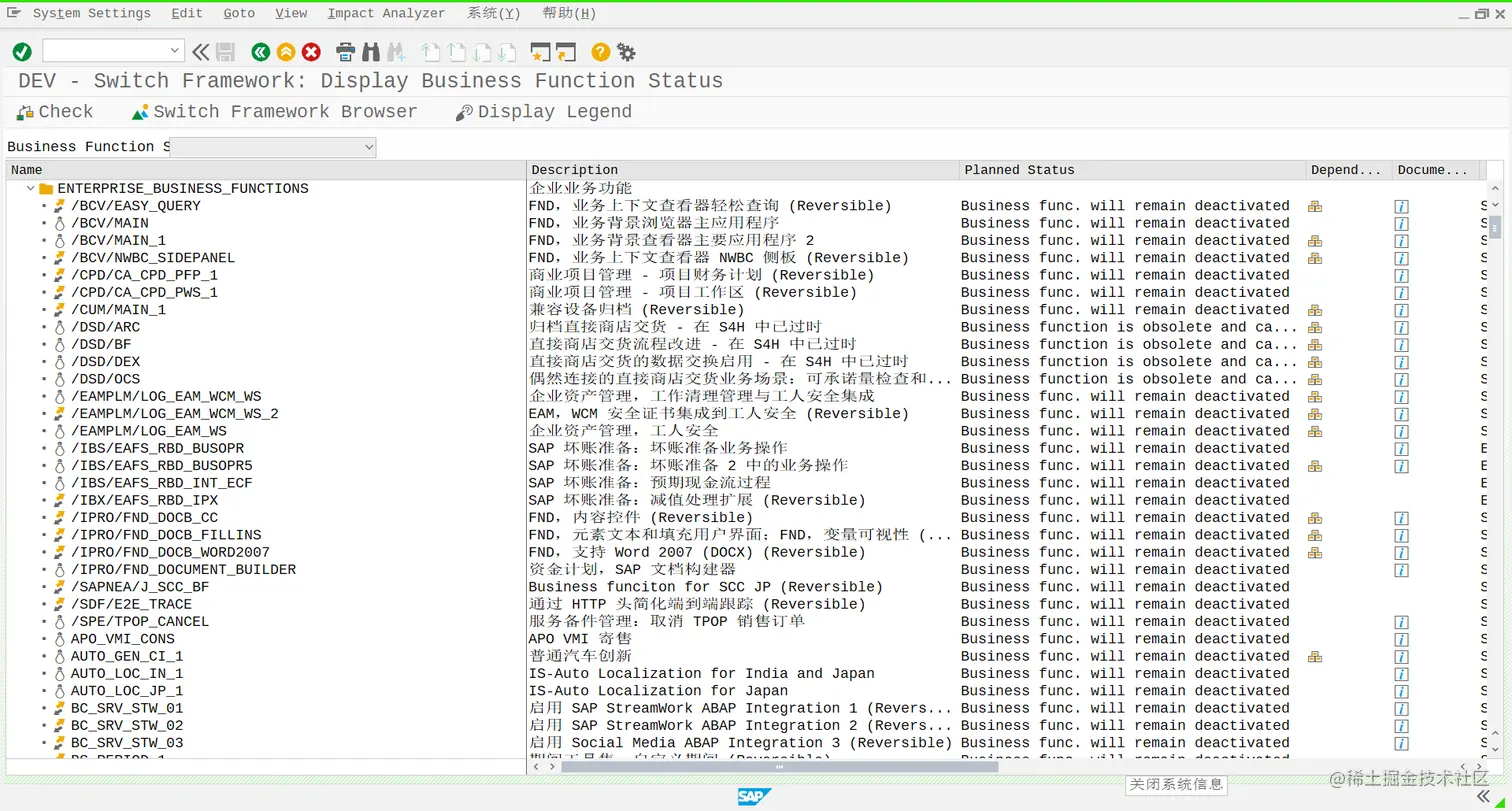Select the BC_SRV_STW_03 tree row
This screenshot has width=1512, height=811.
point(127,743)
